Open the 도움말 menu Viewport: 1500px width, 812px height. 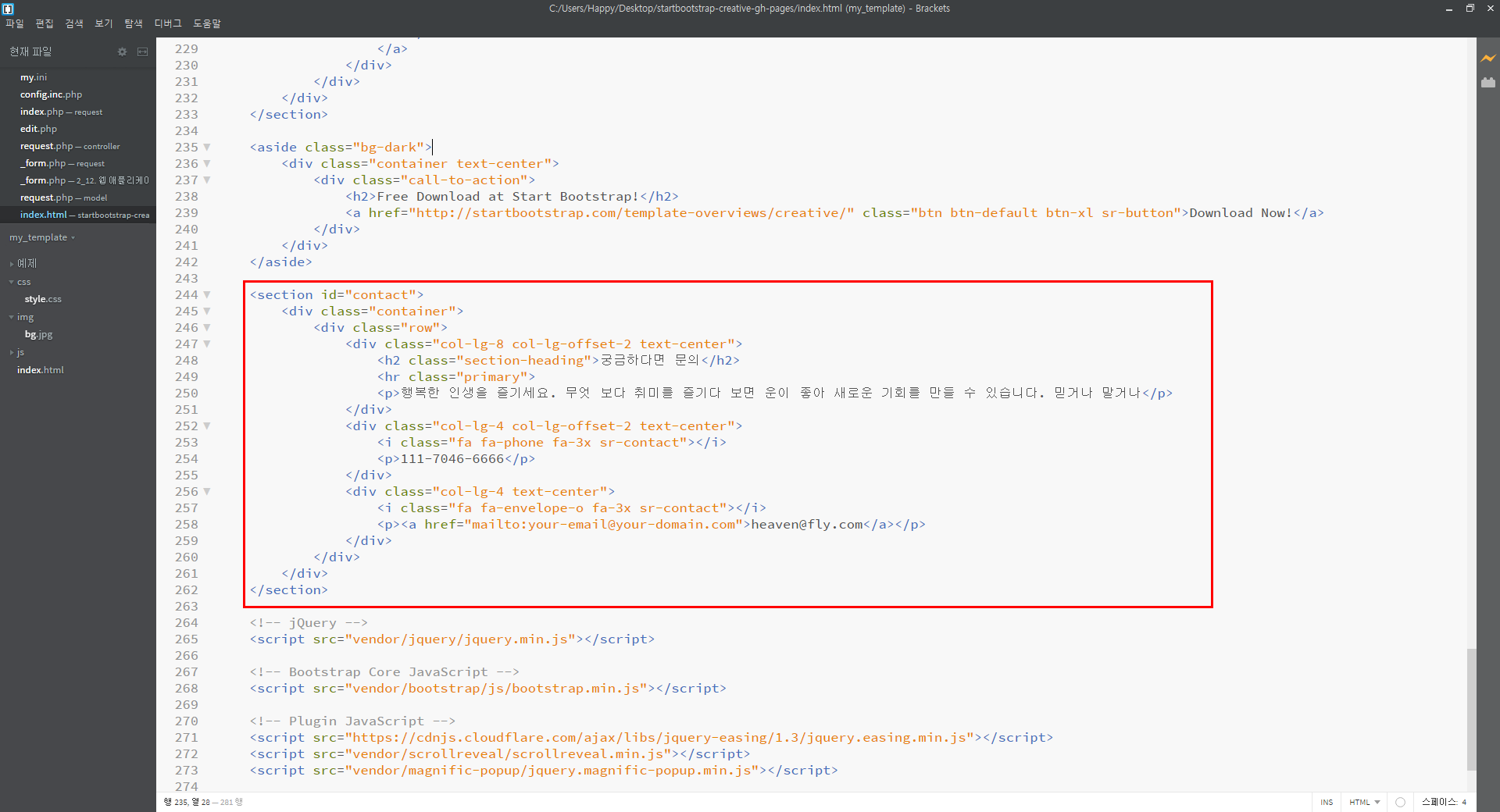[x=207, y=23]
